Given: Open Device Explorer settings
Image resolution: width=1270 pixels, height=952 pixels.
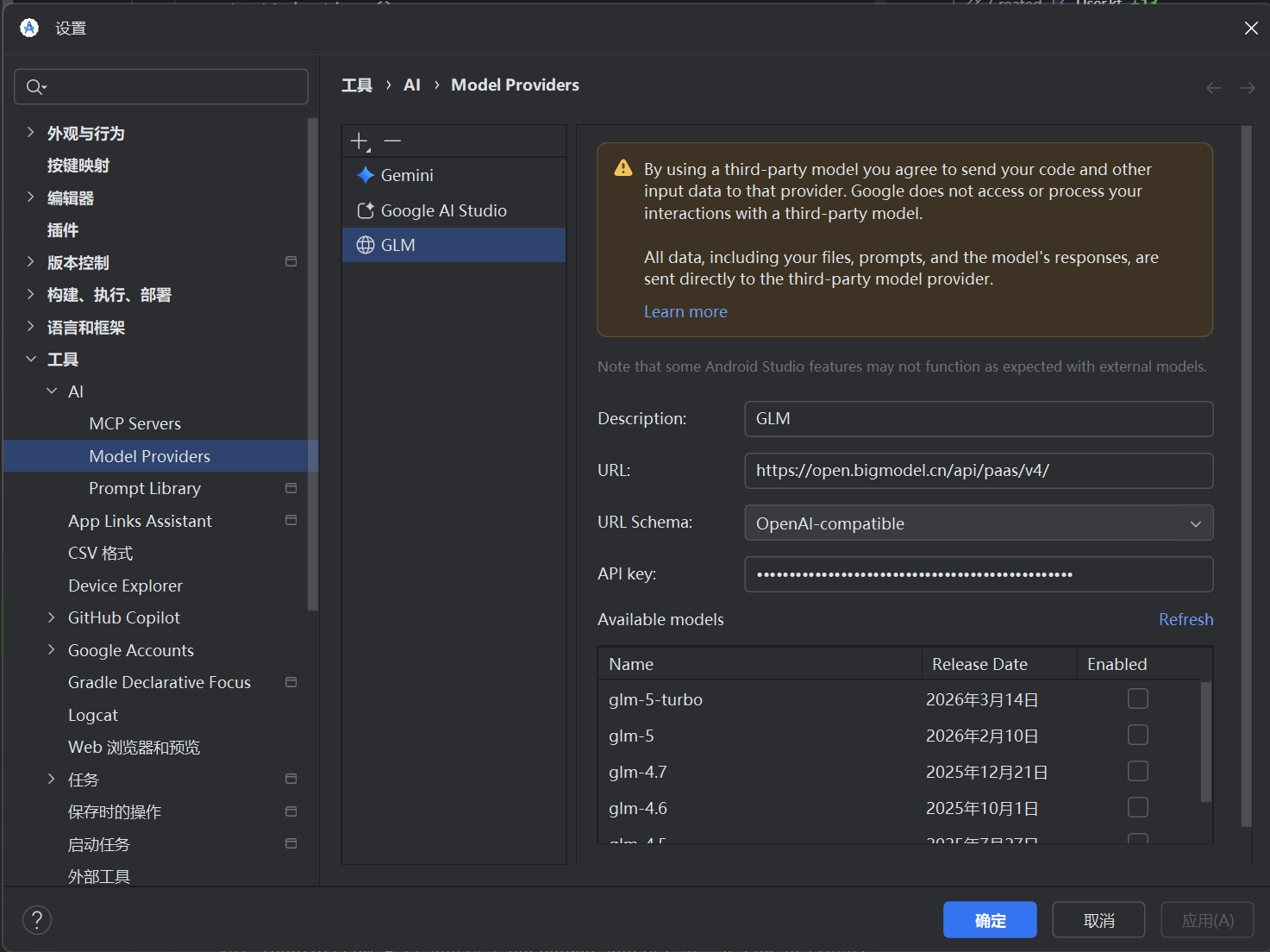Looking at the screenshot, I should coord(126,586).
